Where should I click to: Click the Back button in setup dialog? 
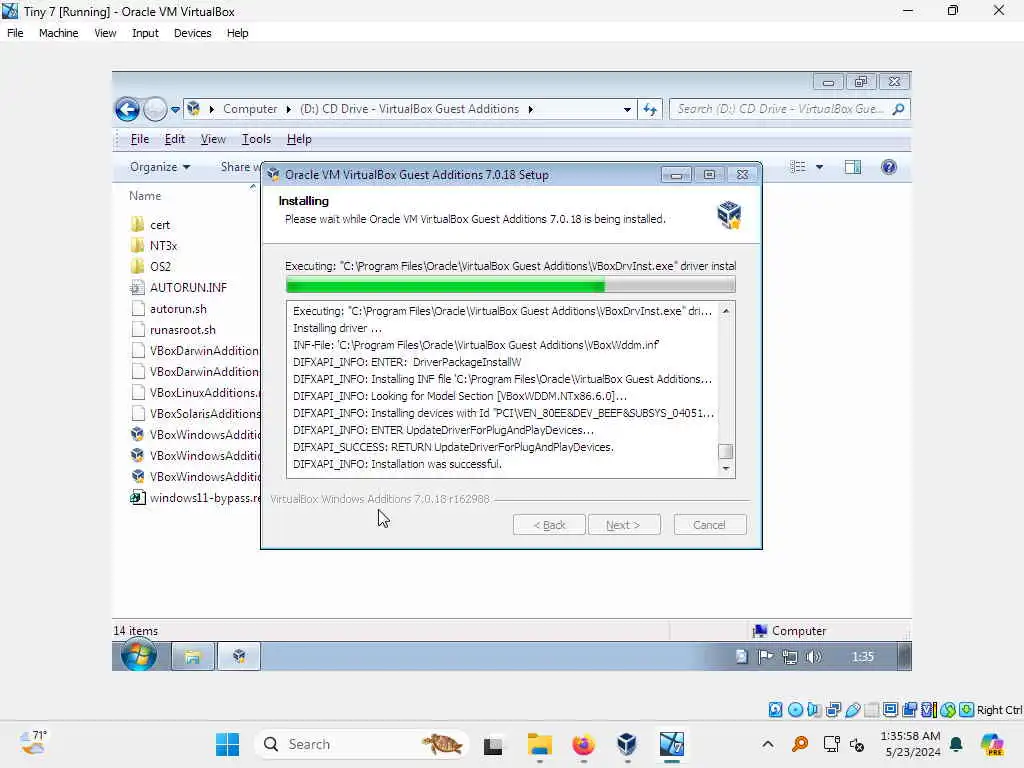click(x=549, y=524)
